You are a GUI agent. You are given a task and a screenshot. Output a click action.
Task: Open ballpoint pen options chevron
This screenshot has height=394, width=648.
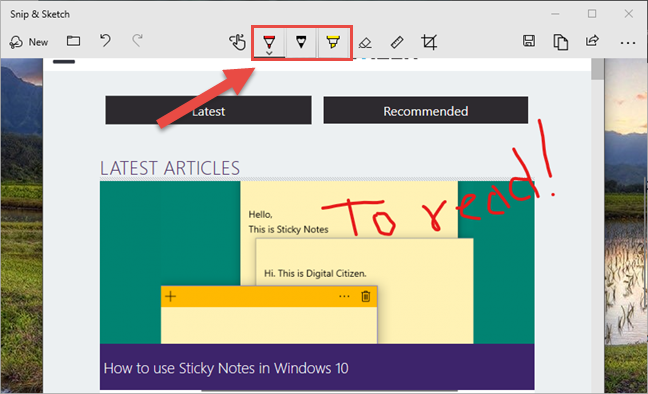tap(269, 53)
